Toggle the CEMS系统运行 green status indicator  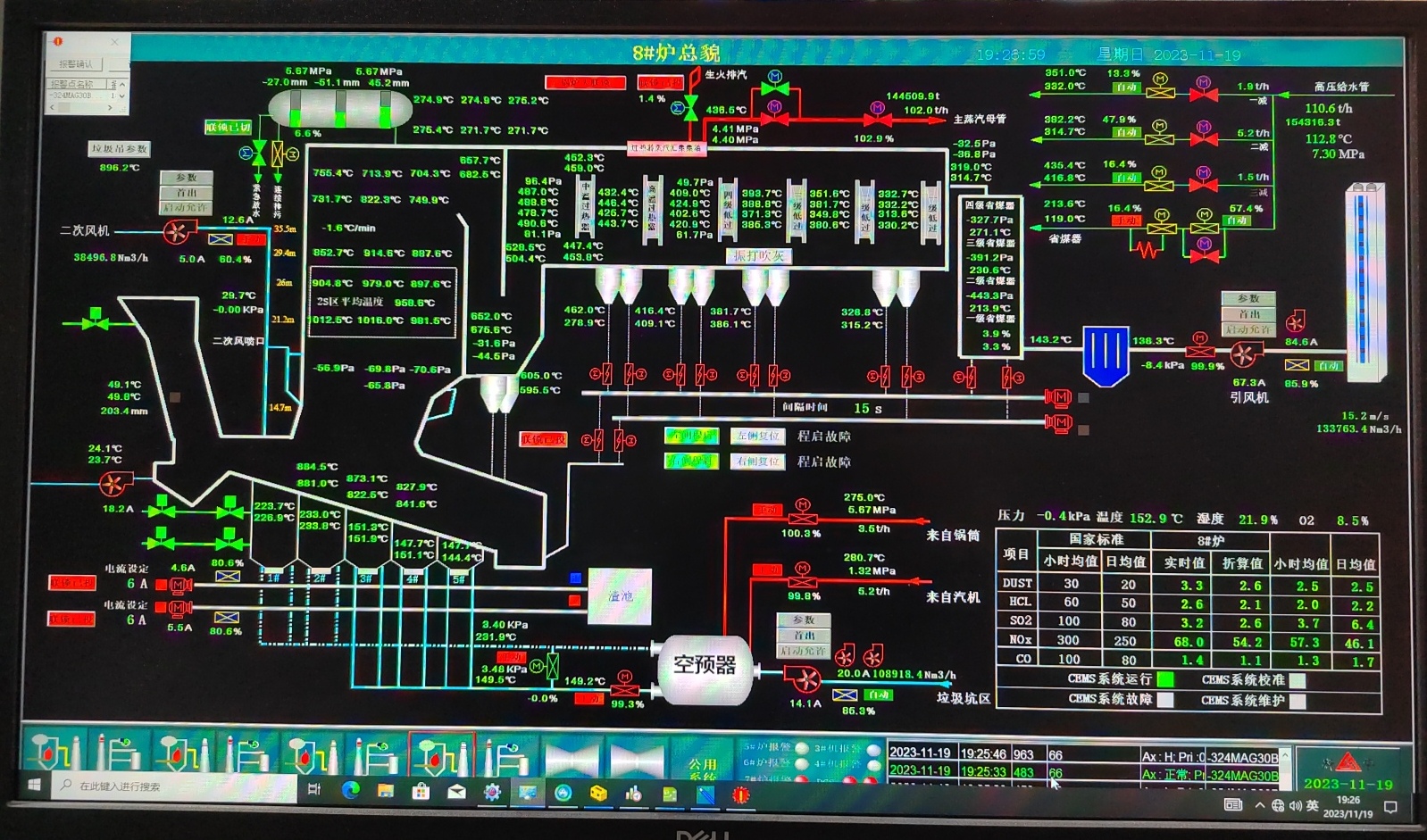[1165, 679]
